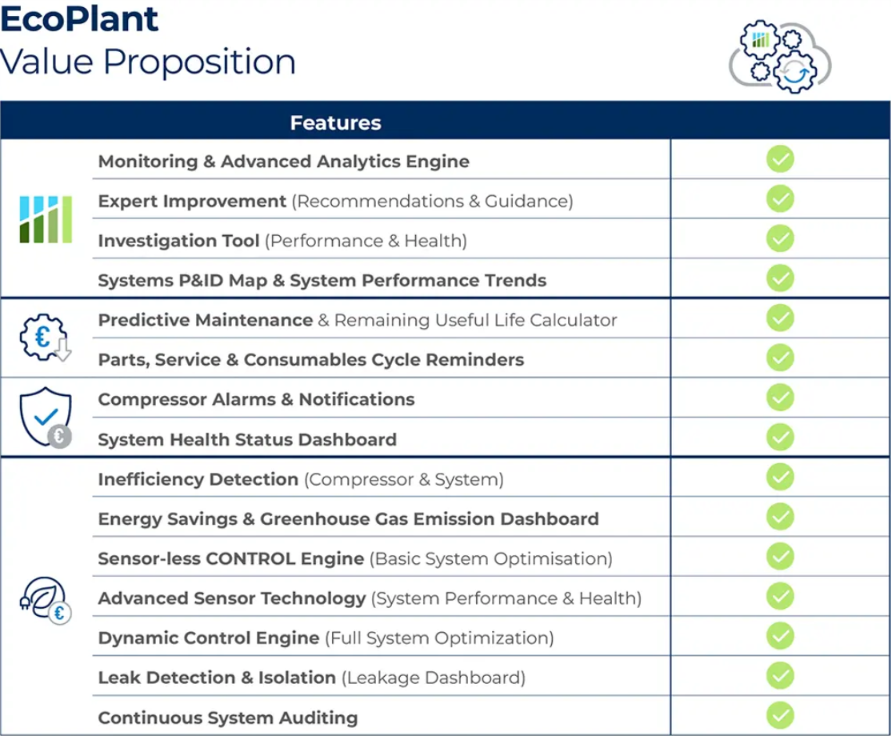Click the green check for Monitoring & Advanced Analytics
This screenshot has width=891, height=736.
[x=780, y=160]
